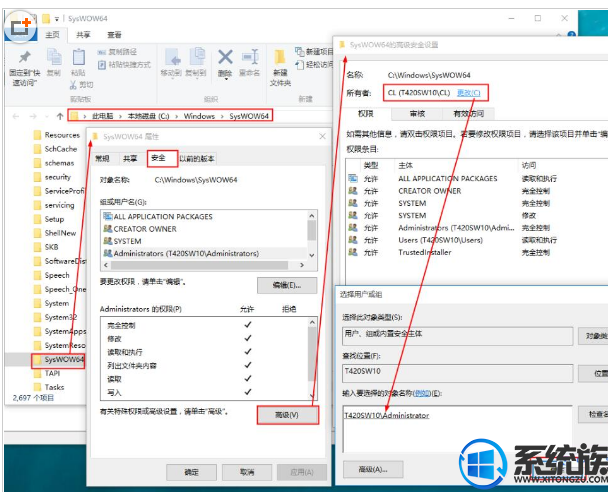Screen dimensions: 608x492
Task: Click Copy path in the ribbon
Action: tap(117, 52)
